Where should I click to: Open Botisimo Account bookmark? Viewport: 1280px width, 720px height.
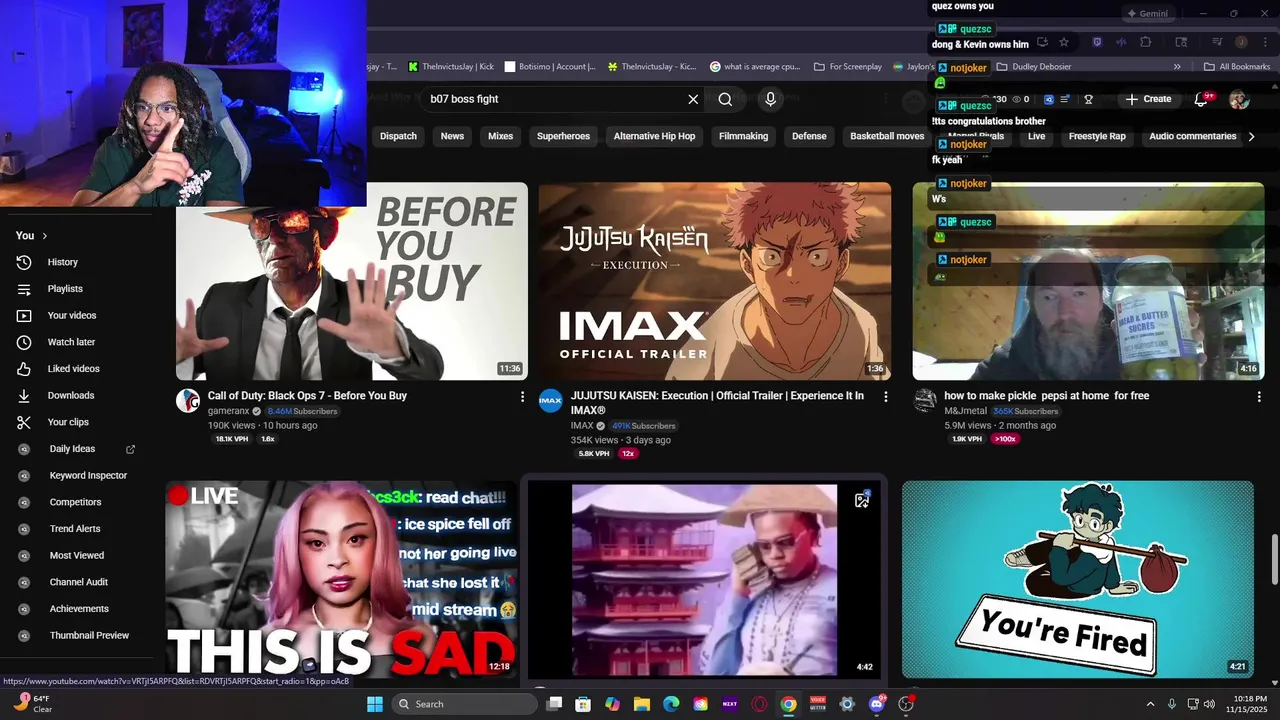(x=550, y=67)
